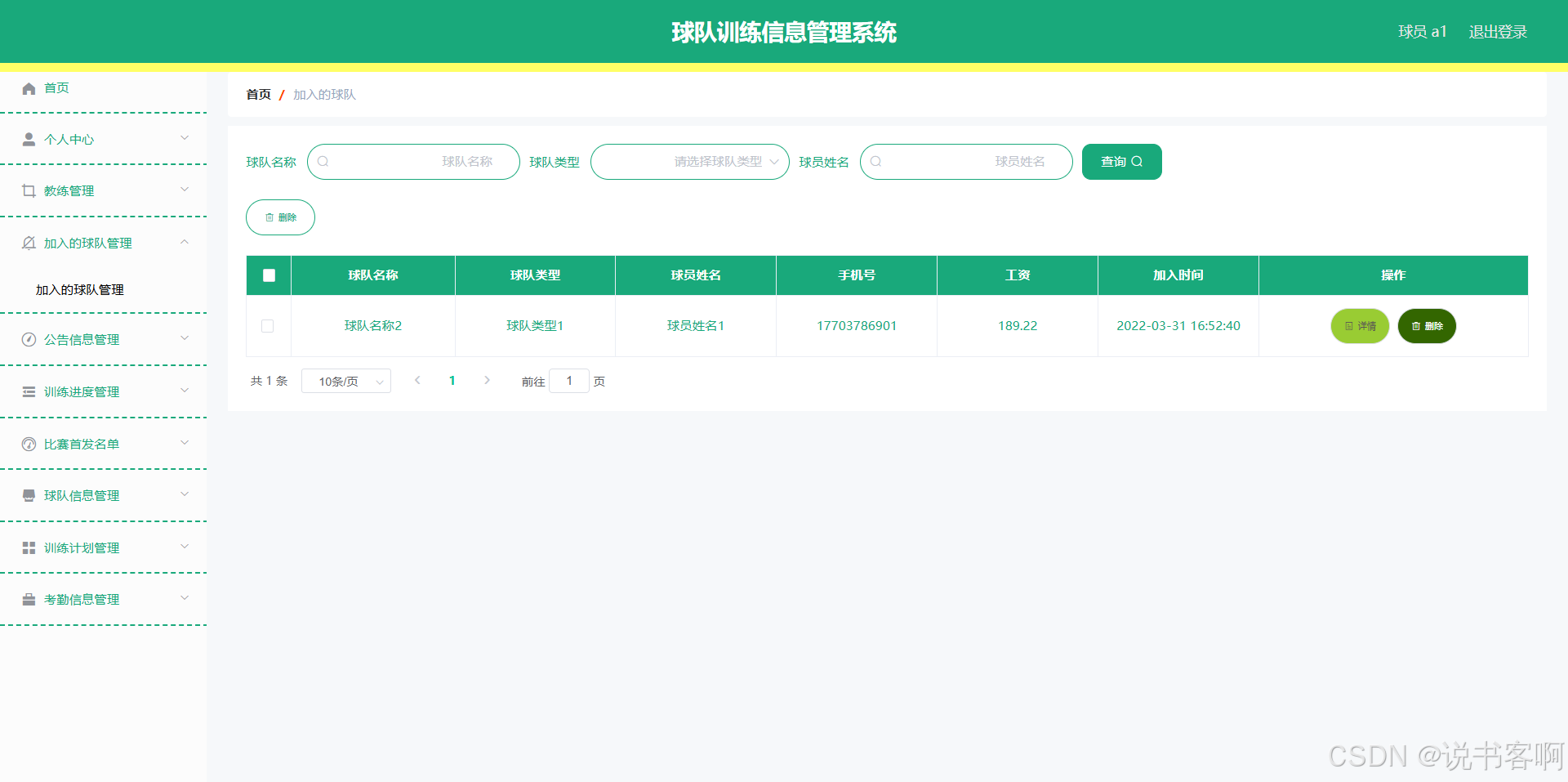Click the search icon inside 球员姓名 field
Viewport: 1568px width, 782px height.
point(876,162)
